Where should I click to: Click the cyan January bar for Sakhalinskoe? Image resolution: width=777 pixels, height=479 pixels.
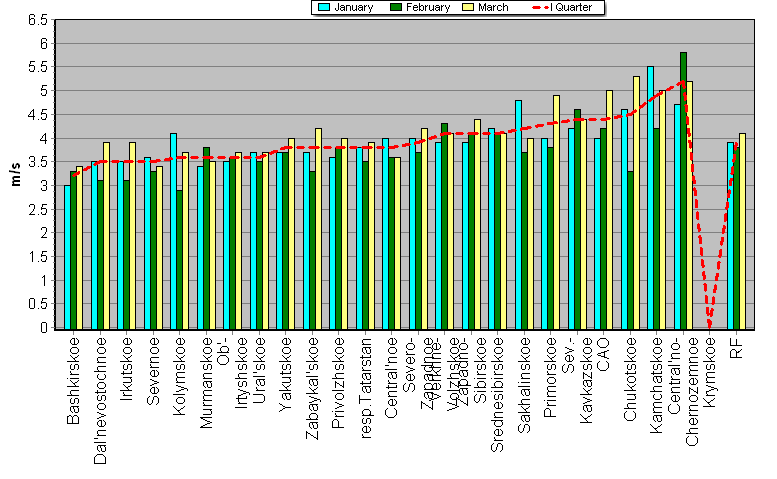point(518,215)
